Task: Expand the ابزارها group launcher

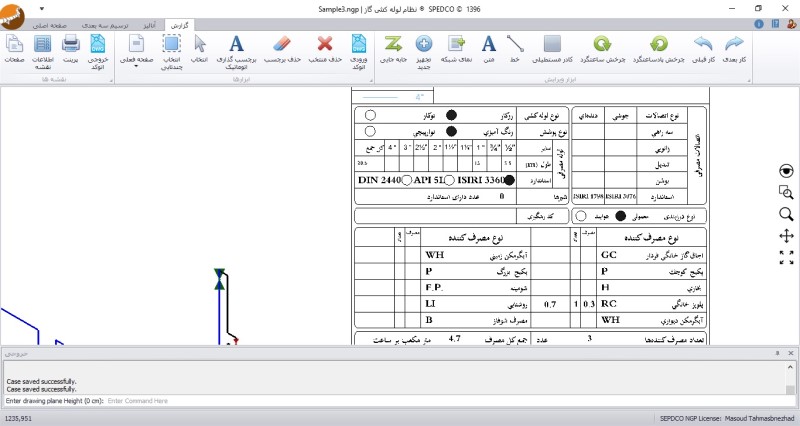Action: pyautogui.click(x=371, y=81)
